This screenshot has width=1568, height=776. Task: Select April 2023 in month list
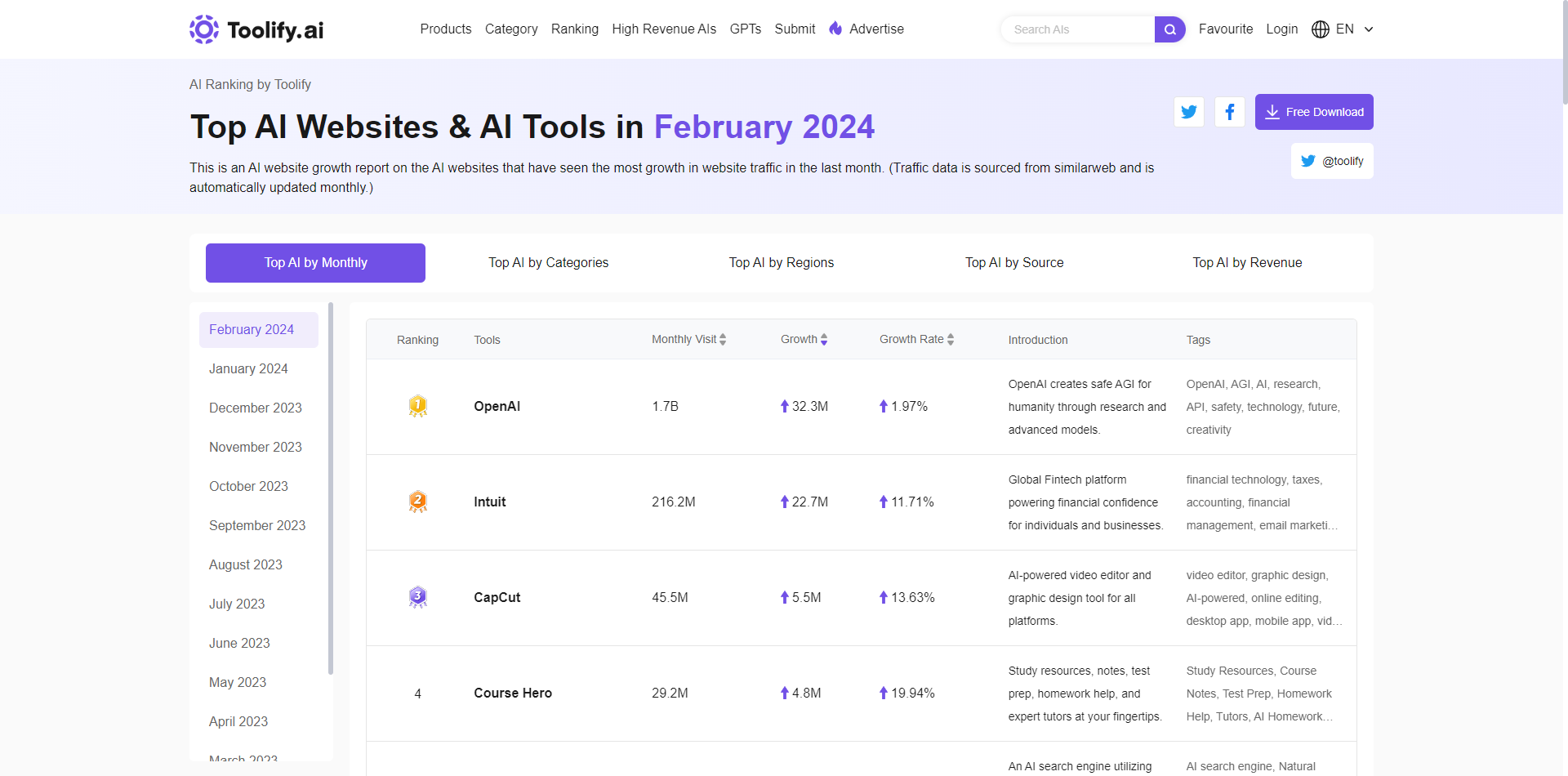[259, 722]
